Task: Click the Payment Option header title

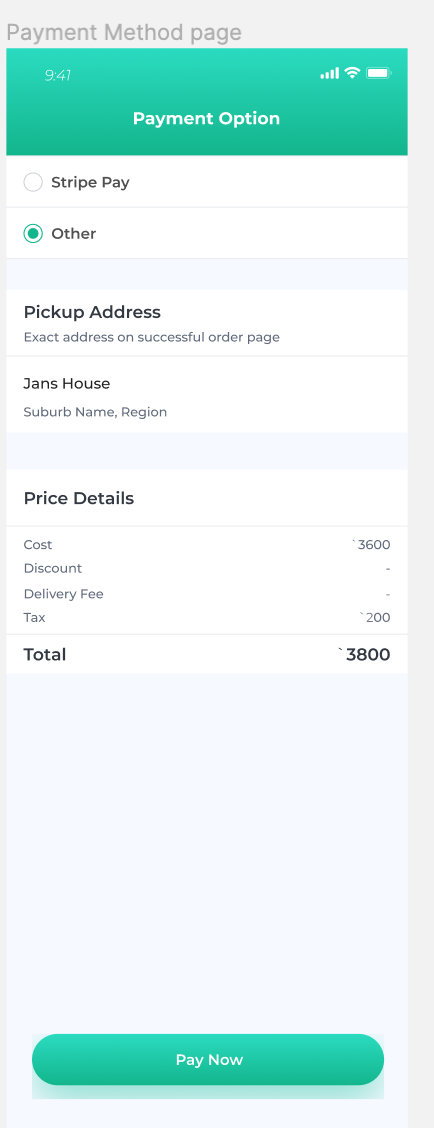Action: pos(207,119)
